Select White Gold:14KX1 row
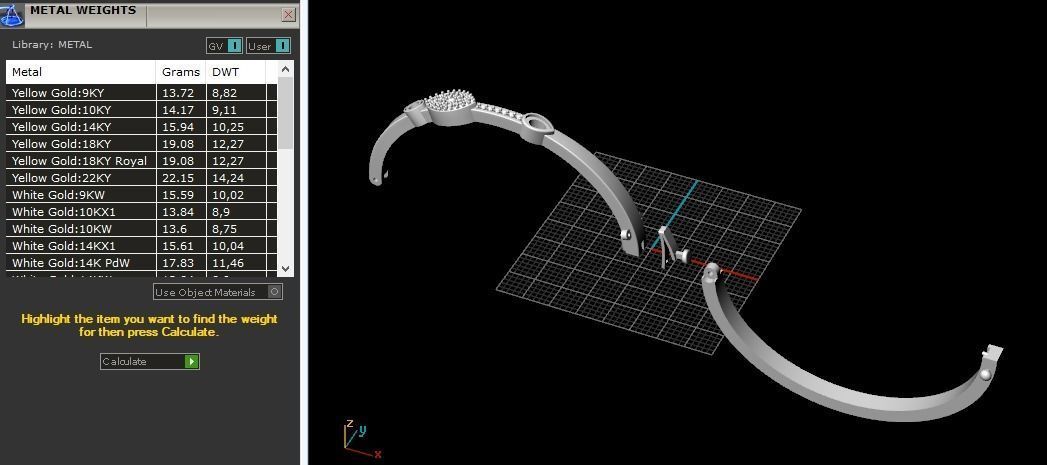The image size is (1047, 465). (x=141, y=246)
